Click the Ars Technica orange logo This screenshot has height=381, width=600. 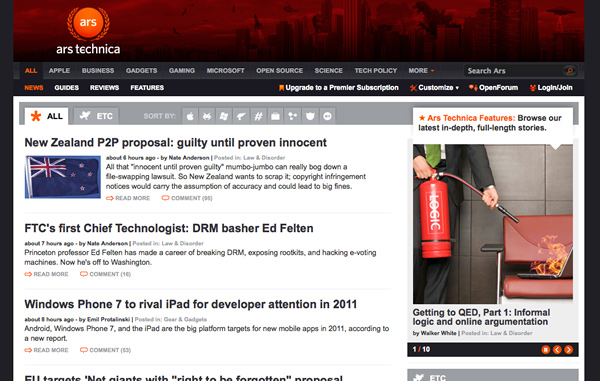pyautogui.click(x=88, y=23)
